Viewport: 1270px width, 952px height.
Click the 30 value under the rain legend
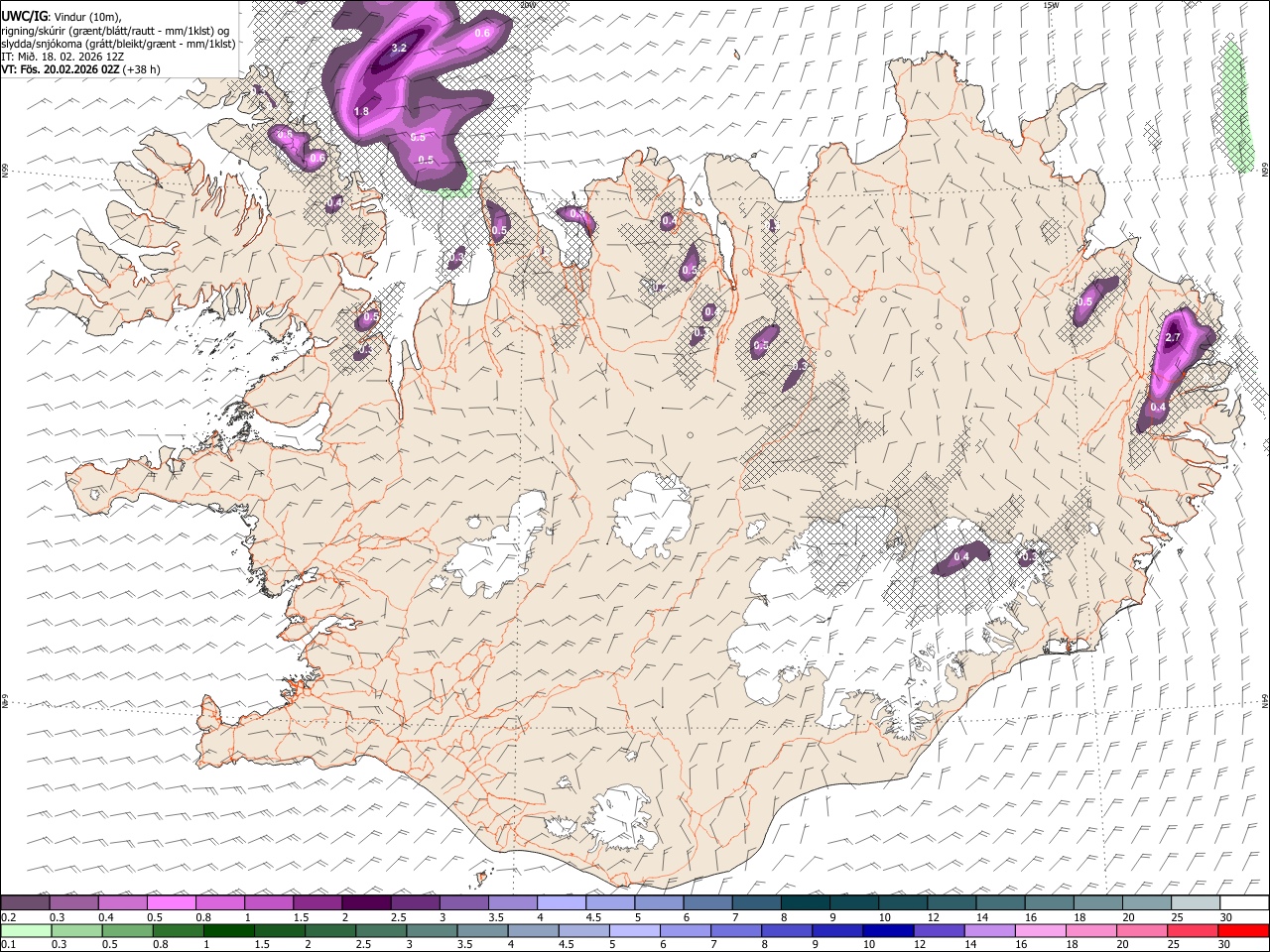pos(1226,945)
